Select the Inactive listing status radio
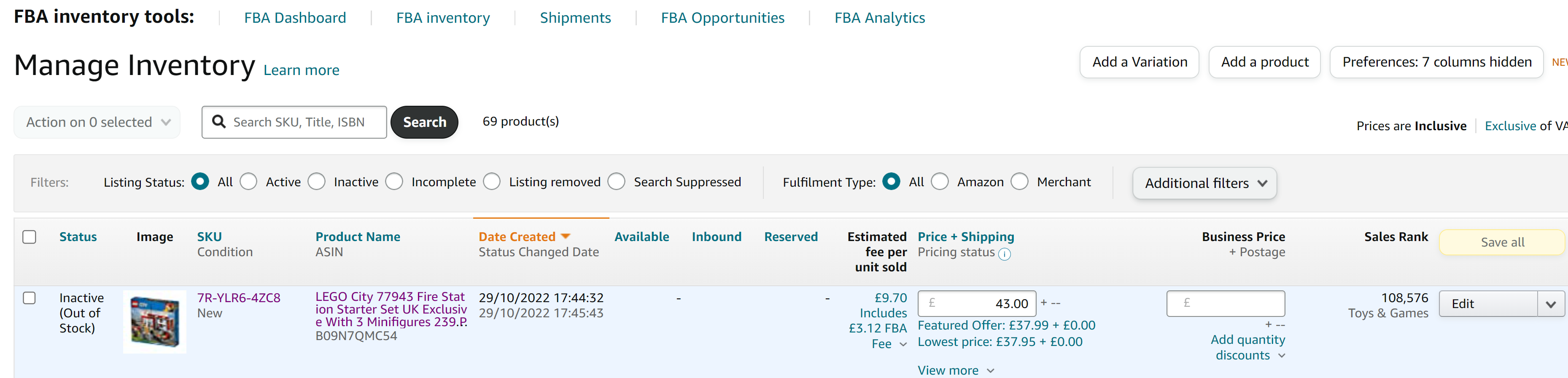Image resolution: width=1568 pixels, height=378 pixels. click(317, 182)
